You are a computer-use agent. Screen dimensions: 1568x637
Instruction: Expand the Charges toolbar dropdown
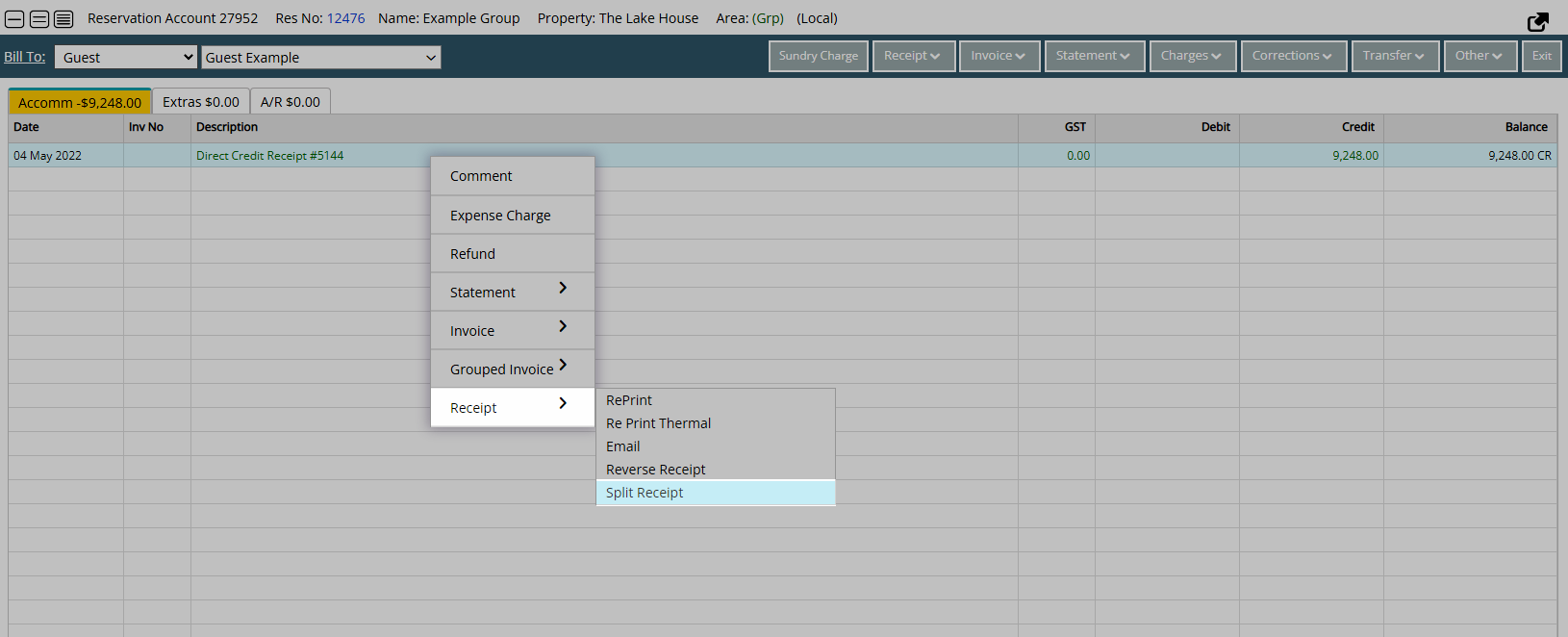point(1193,56)
